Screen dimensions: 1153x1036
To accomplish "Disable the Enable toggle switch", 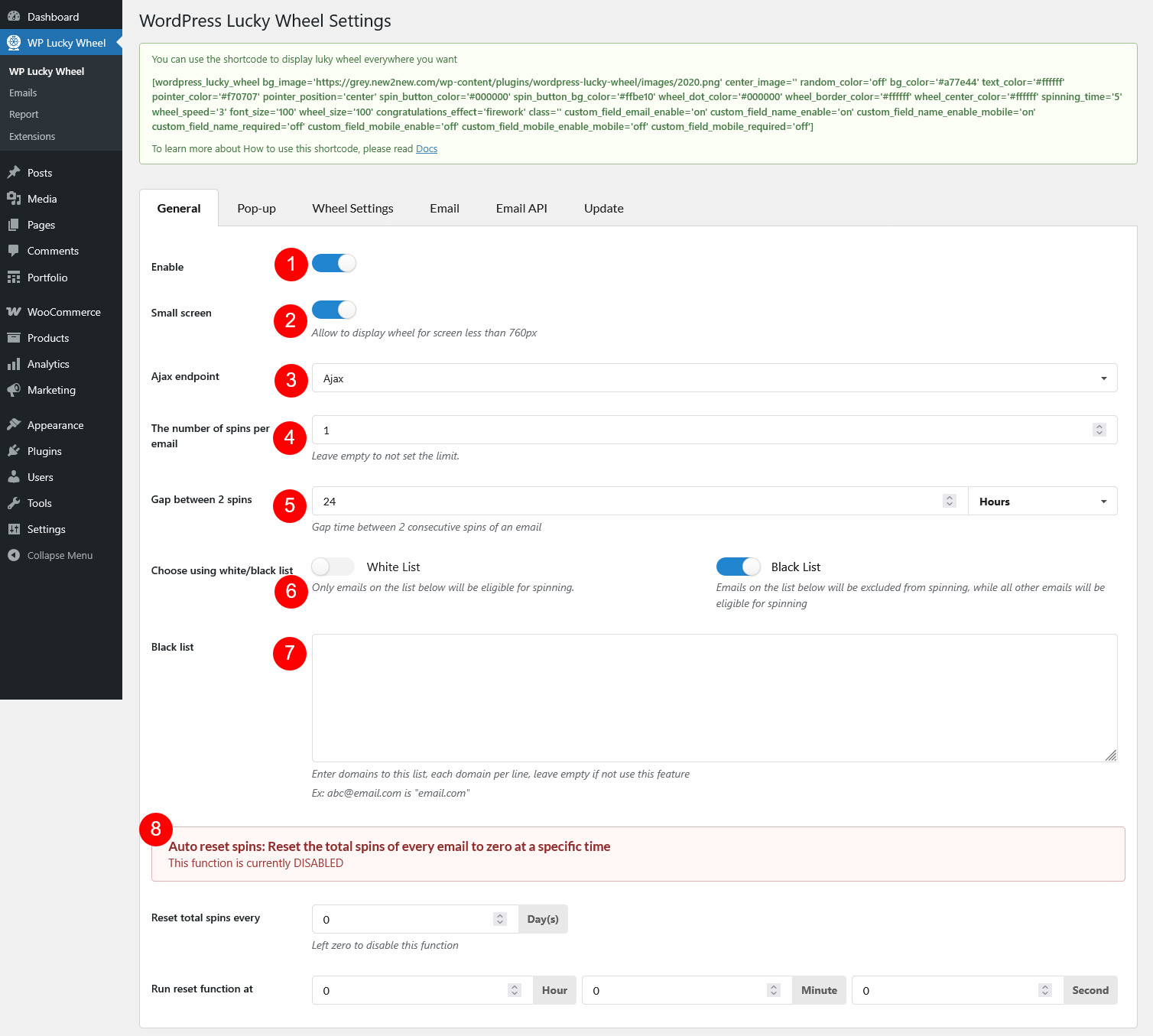I will pos(334,263).
